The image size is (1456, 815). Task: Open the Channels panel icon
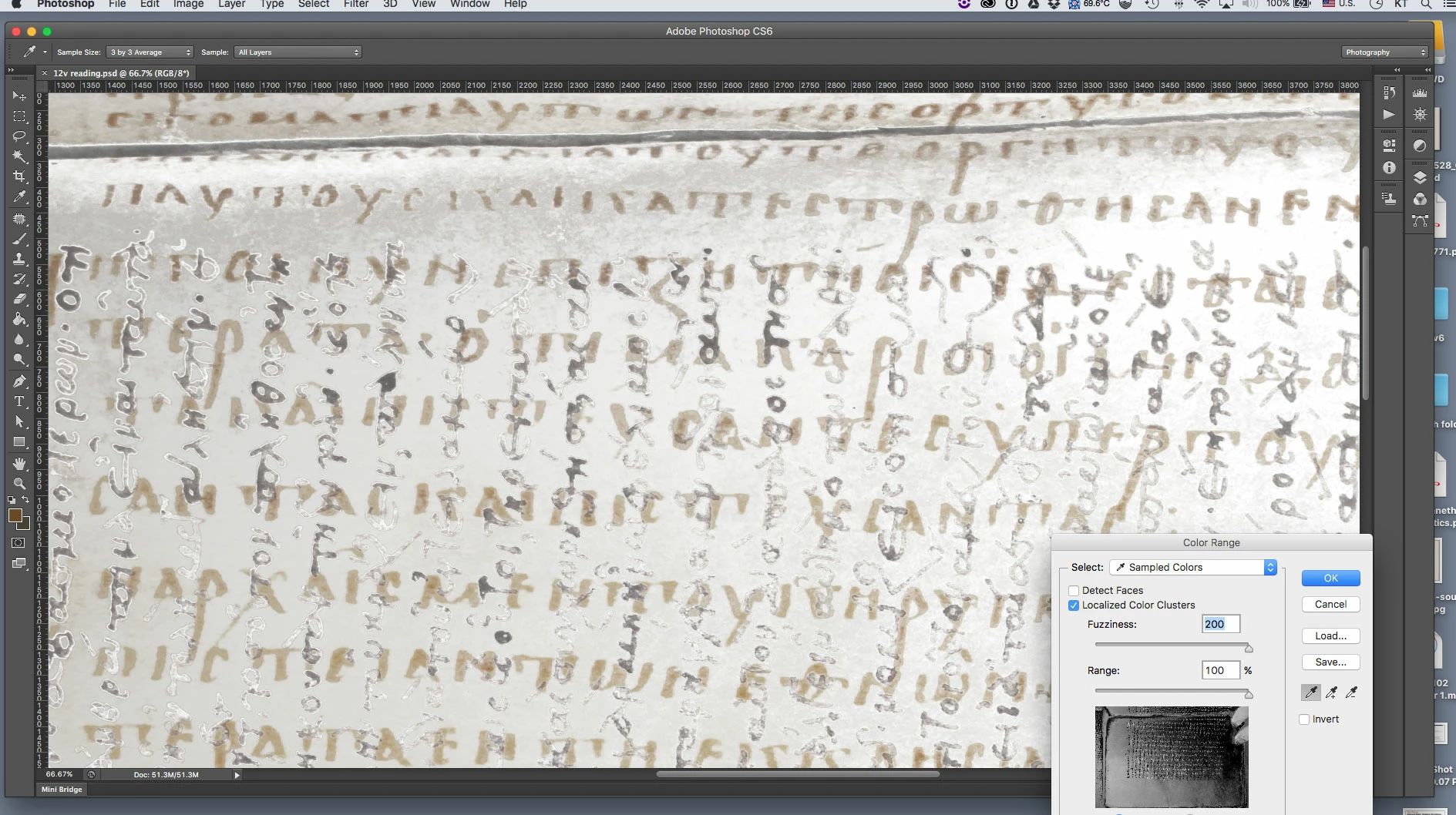pos(1420,199)
